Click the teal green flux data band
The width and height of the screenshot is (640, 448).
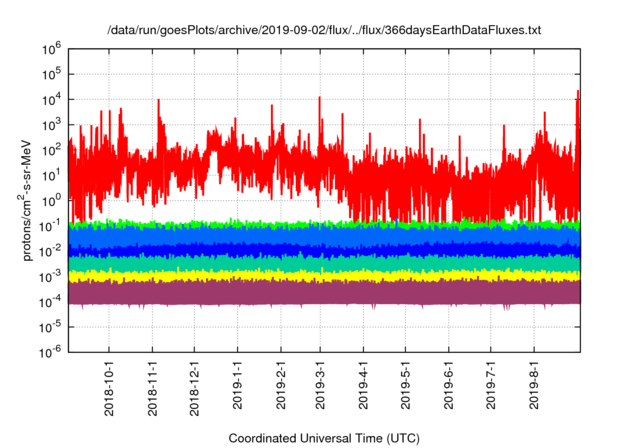pos(324,264)
